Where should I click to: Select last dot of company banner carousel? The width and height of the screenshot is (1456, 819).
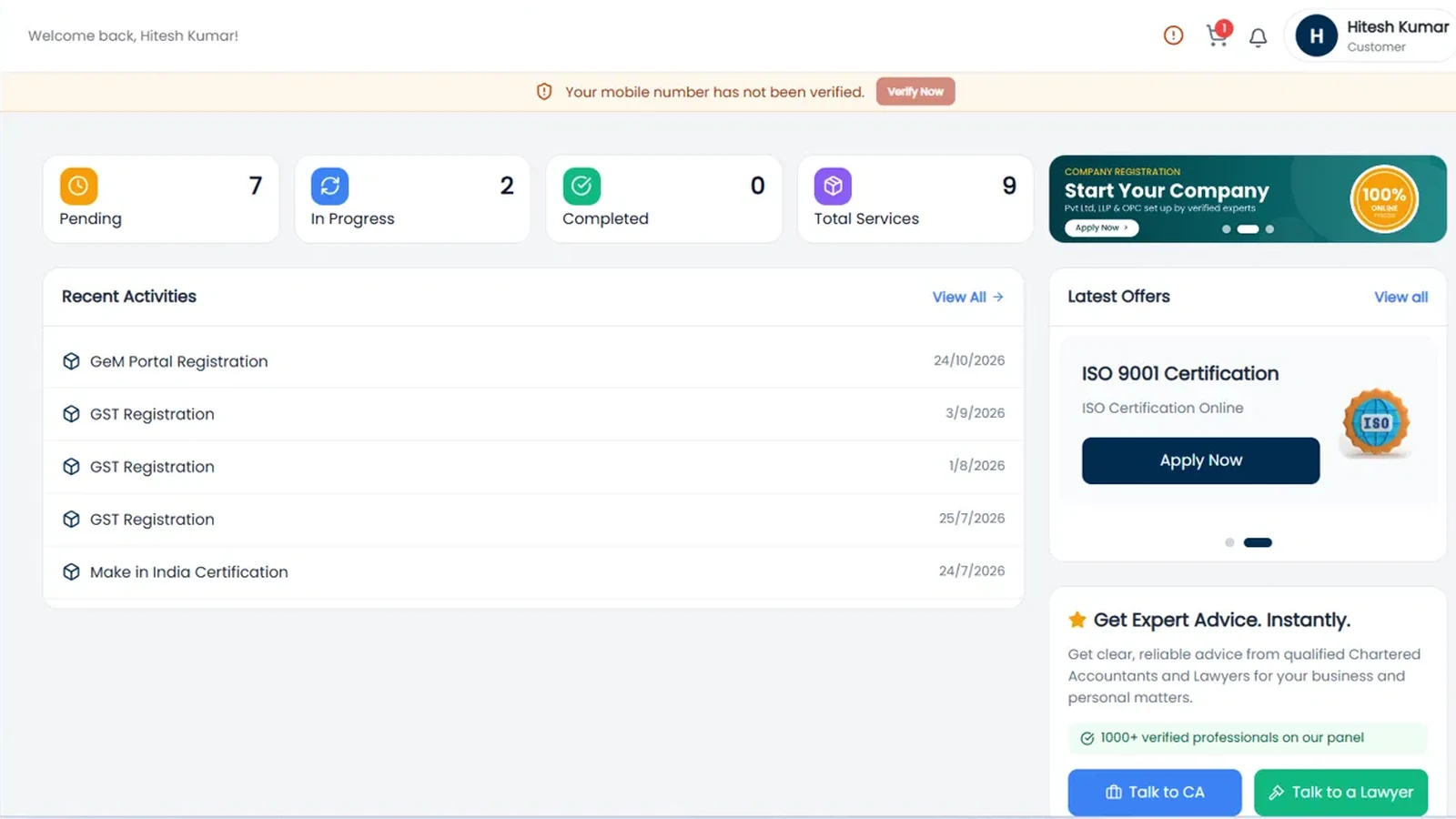1269,229
